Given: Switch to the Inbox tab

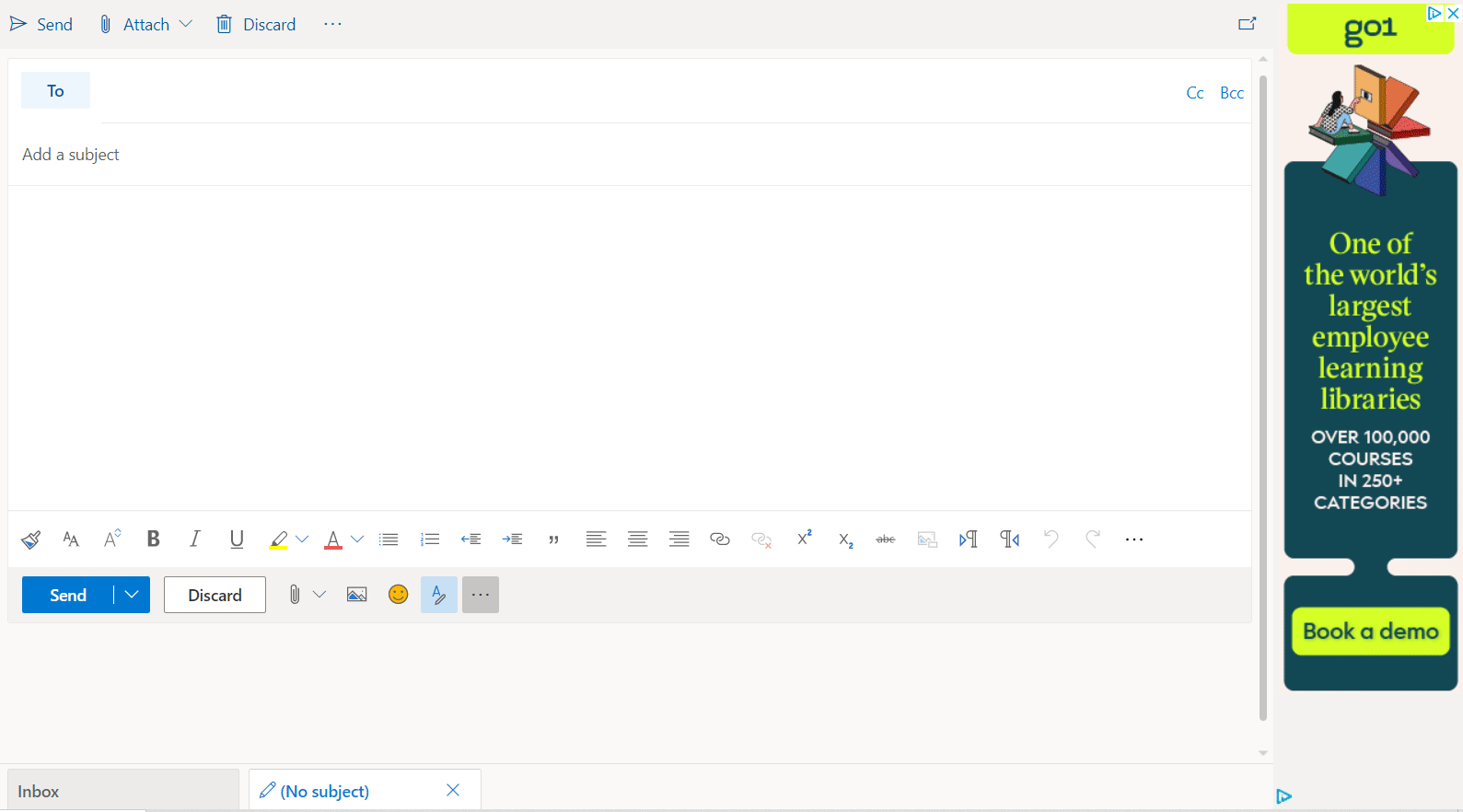Looking at the screenshot, I should coord(123,791).
